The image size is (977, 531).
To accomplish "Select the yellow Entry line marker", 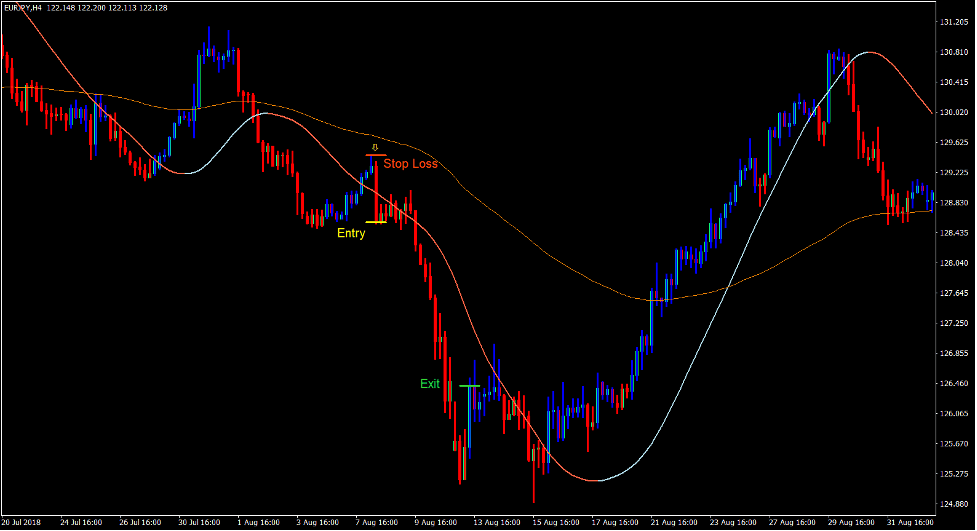I will point(376,222).
